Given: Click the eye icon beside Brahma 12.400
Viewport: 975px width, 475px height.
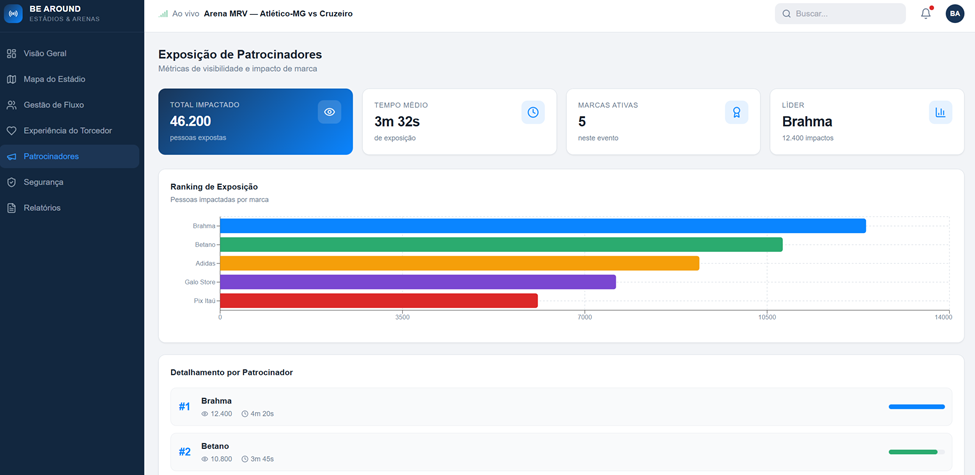Looking at the screenshot, I should pyautogui.click(x=205, y=414).
